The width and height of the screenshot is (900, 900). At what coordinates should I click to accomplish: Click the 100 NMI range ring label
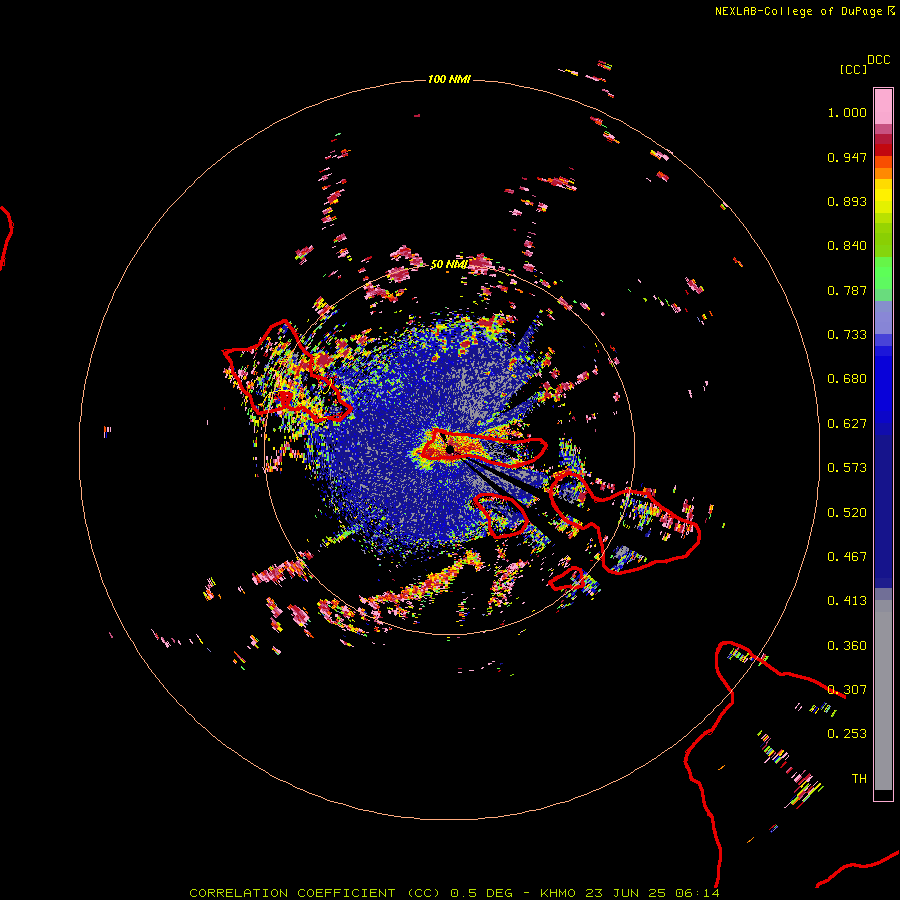tap(449, 79)
